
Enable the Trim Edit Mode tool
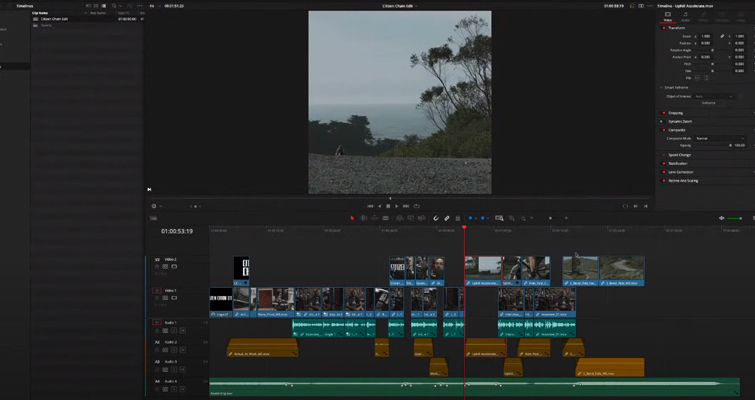[364, 219]
